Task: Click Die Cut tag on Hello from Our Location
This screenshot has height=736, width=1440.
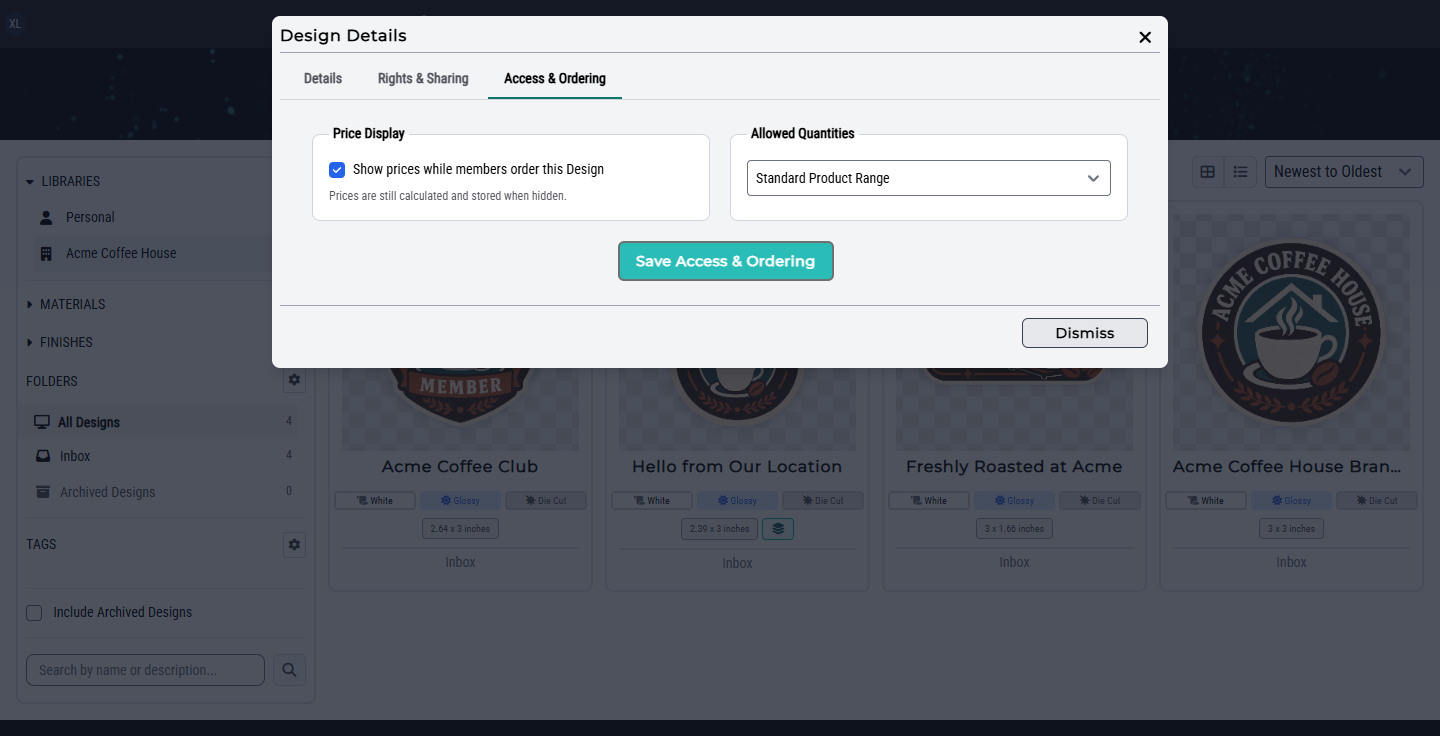Action: click(x=823, y=501)
